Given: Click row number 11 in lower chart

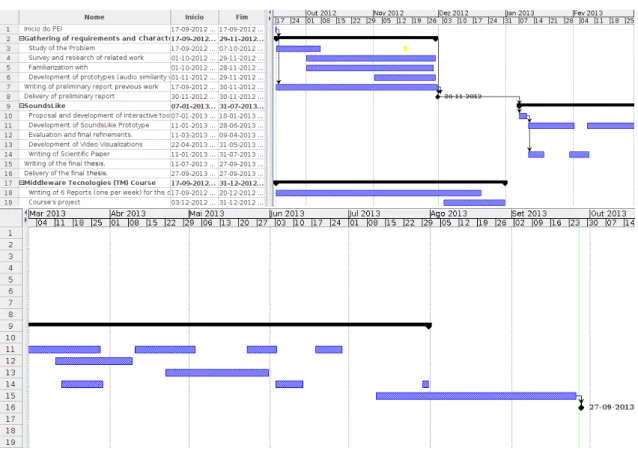Looking at the screenshot, I should [10, 349].
